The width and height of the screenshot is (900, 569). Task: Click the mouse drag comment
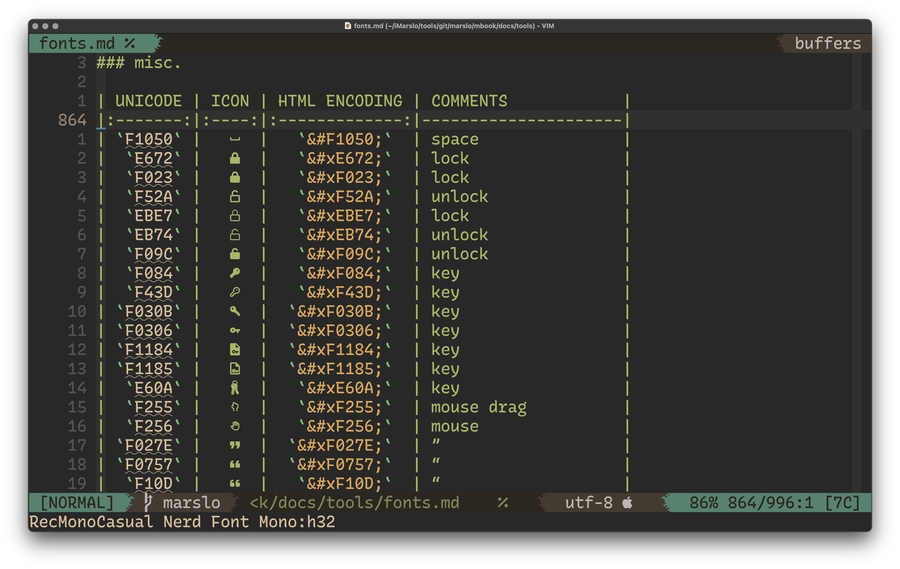(479, 407)
